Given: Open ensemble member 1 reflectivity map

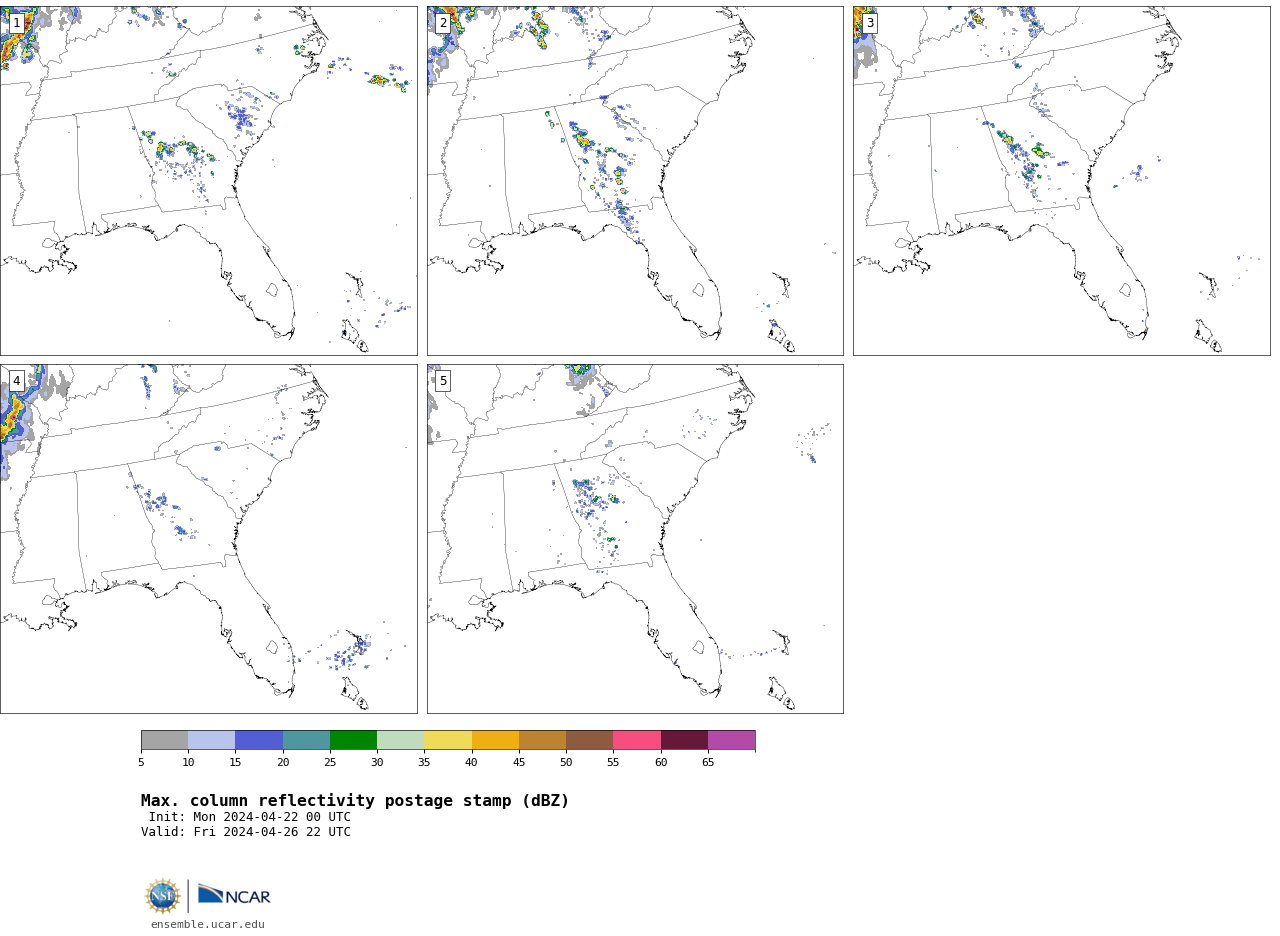Looking at the screenshot, I should (209, 181).
